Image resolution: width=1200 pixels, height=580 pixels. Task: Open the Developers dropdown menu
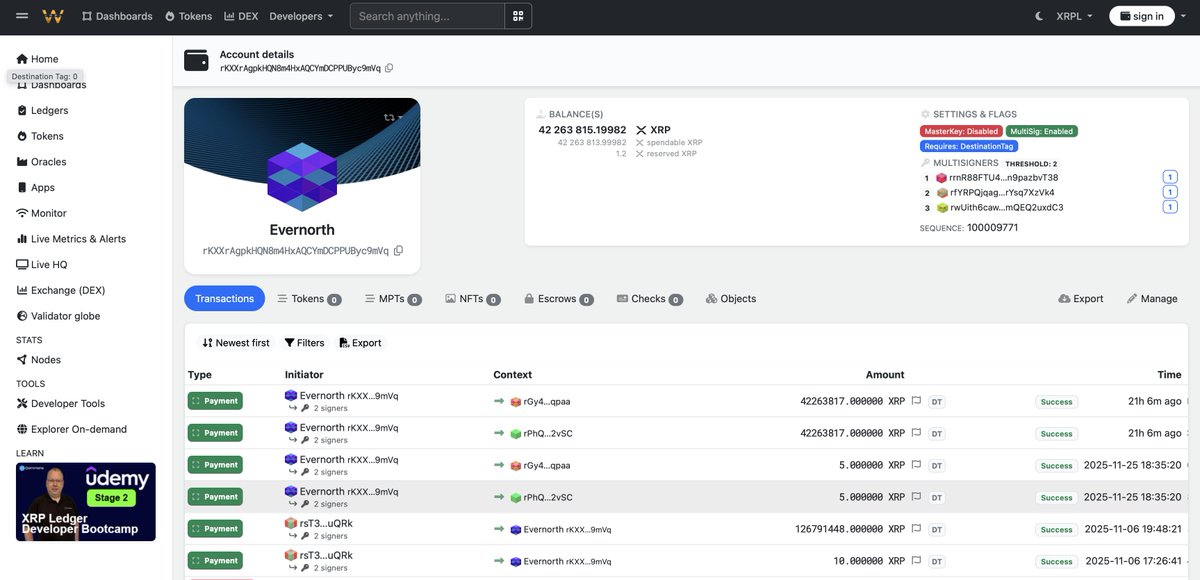tap(302, 16)
